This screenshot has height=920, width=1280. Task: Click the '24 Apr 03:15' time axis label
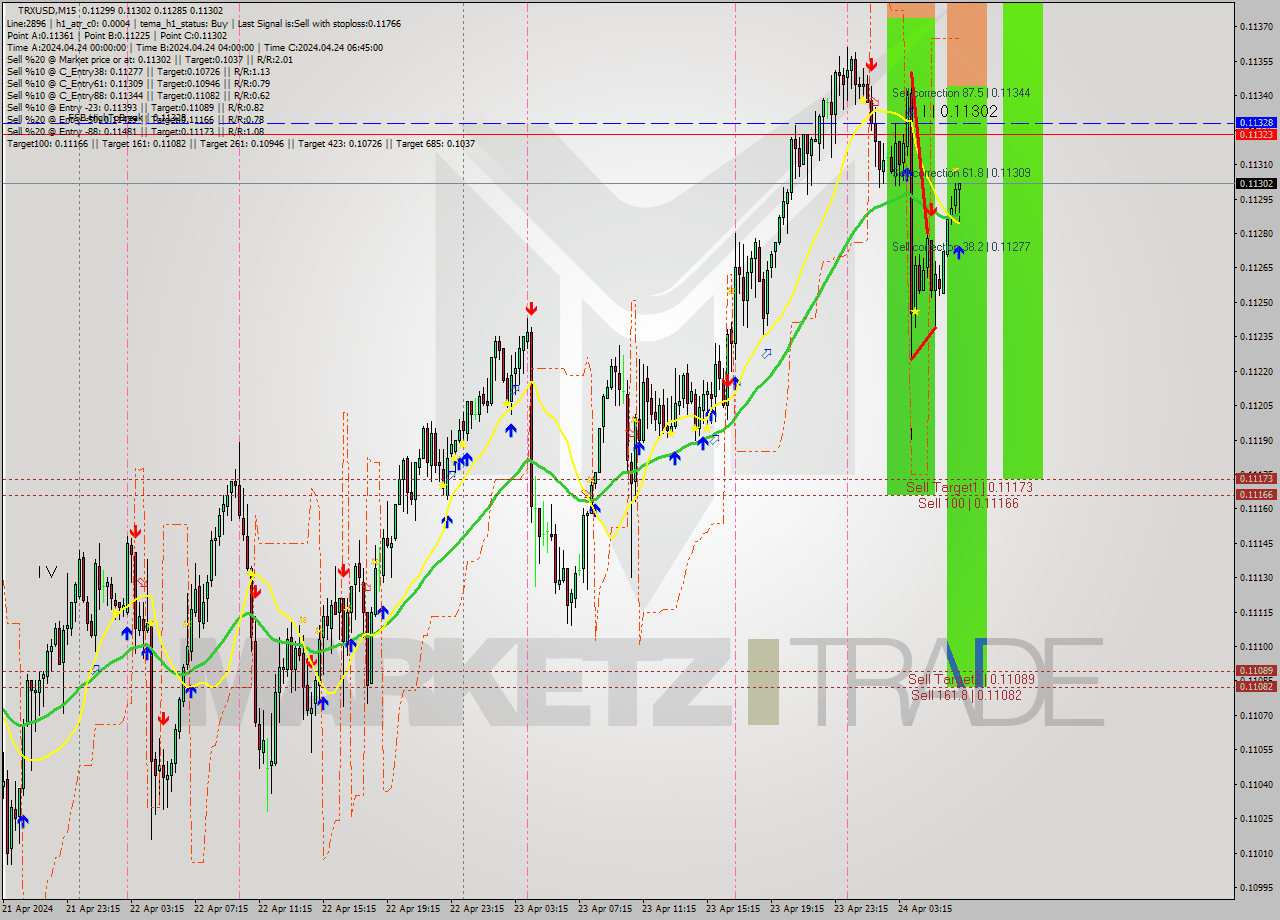925,909
